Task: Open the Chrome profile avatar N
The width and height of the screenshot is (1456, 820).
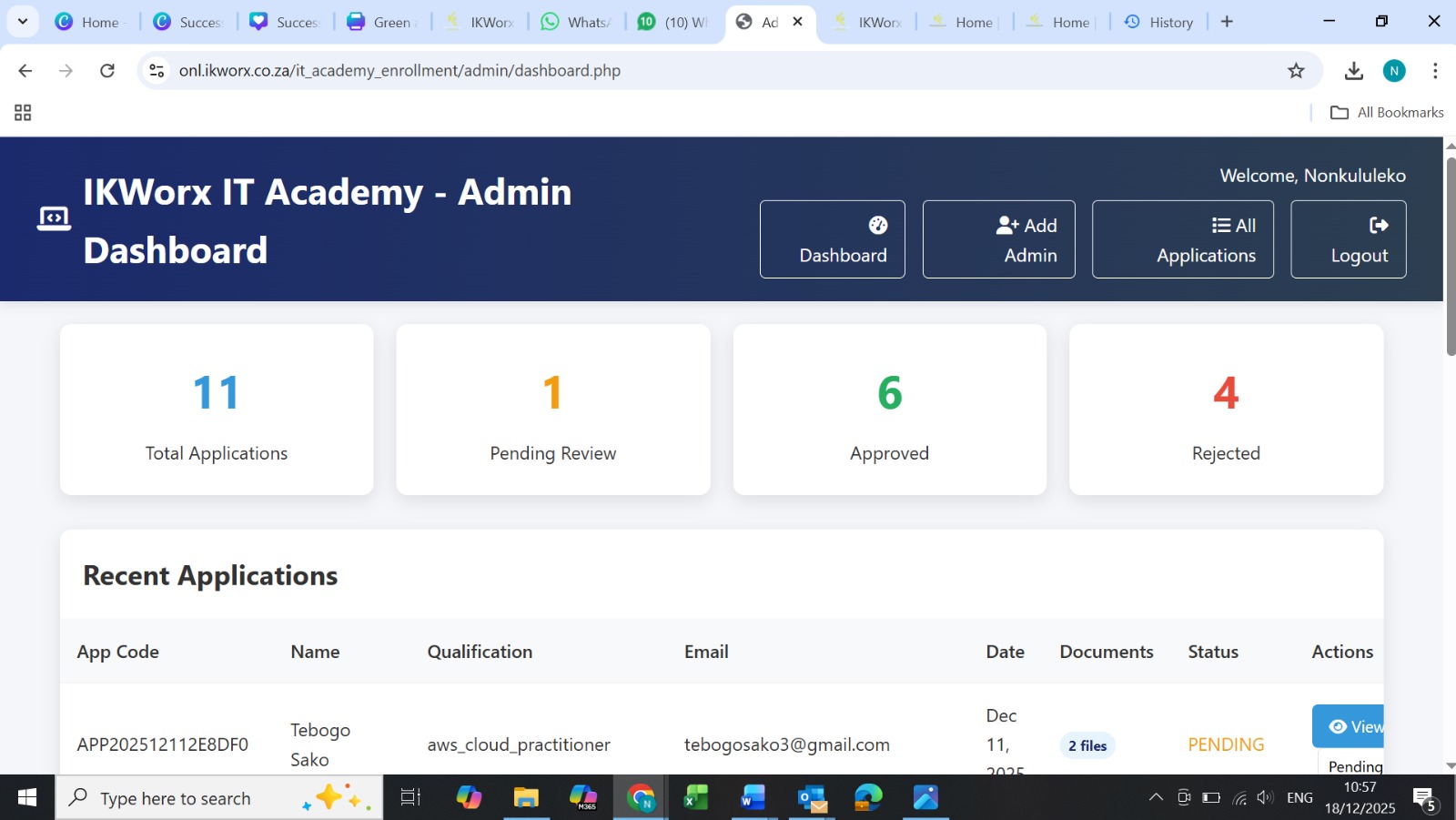Action: [1393, 71]
